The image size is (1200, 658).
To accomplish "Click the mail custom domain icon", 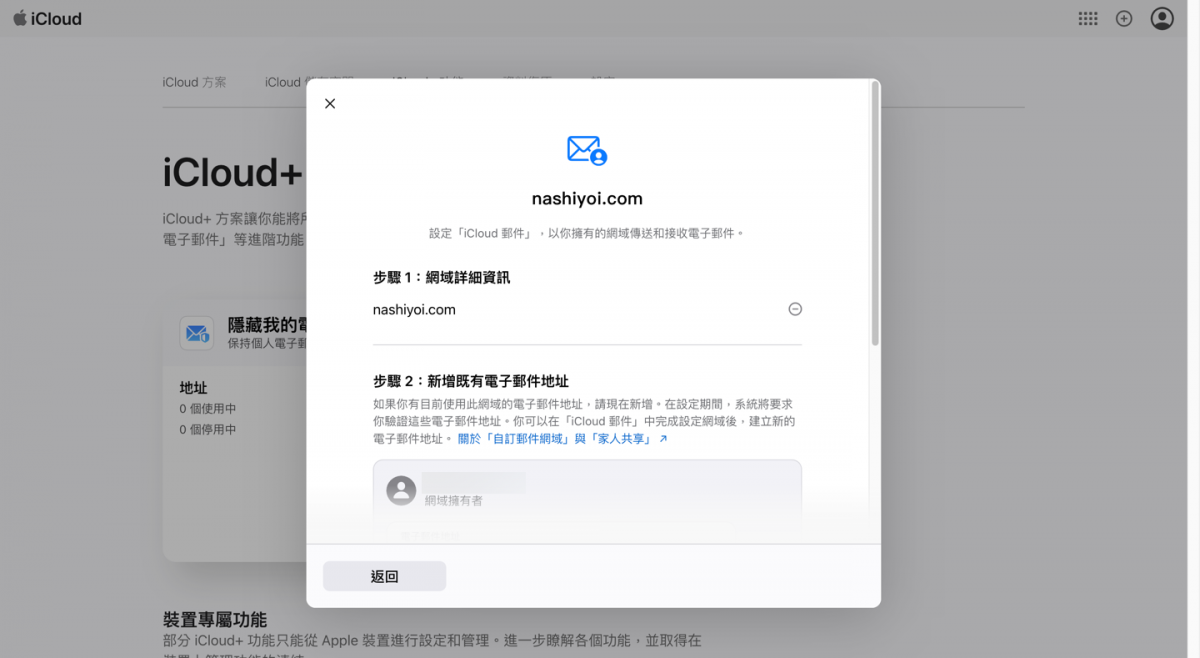I will pos(587,150).
